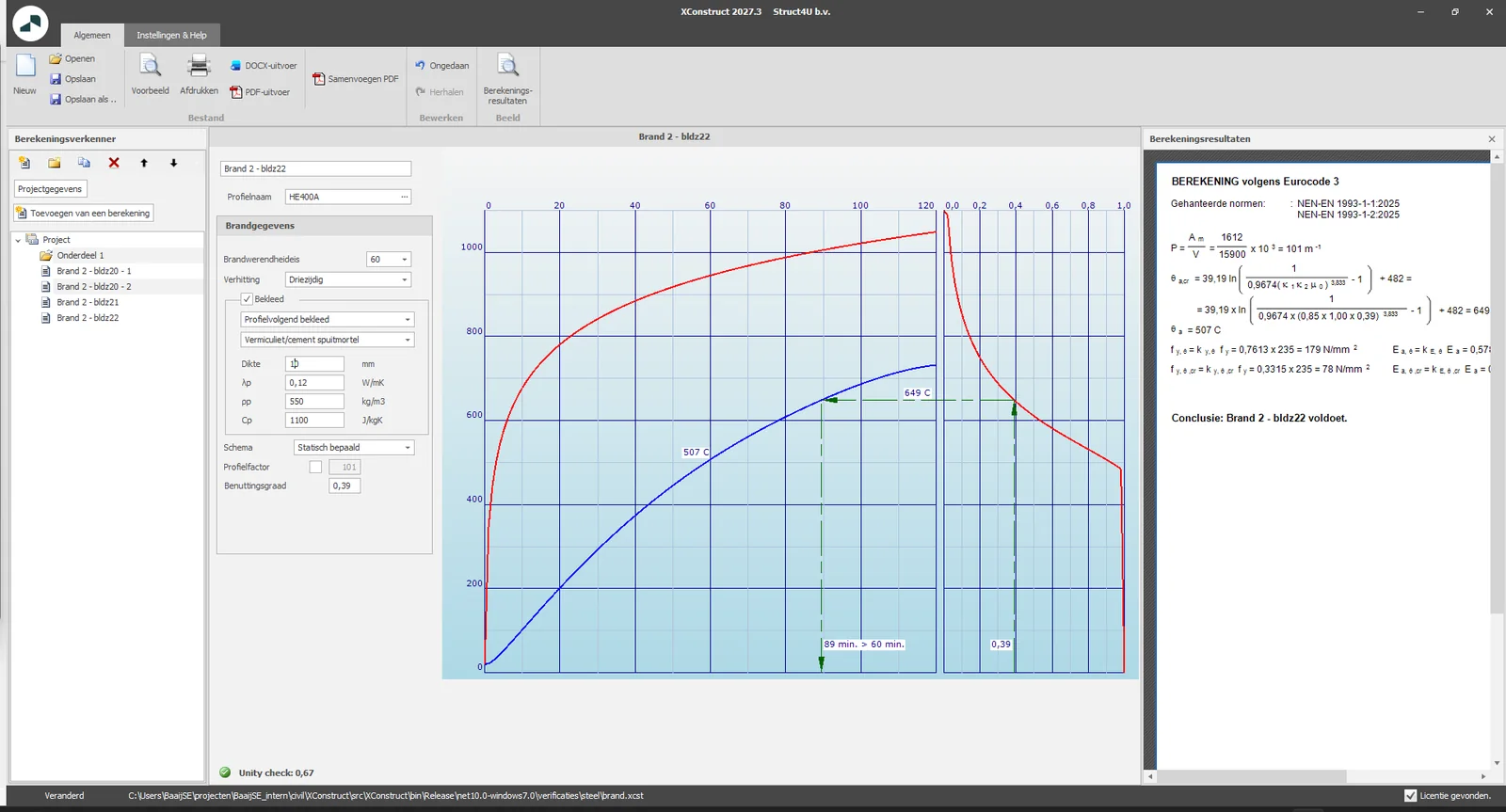
Task: Create a new file with Nieuw
Action: [x=25, y=75]
